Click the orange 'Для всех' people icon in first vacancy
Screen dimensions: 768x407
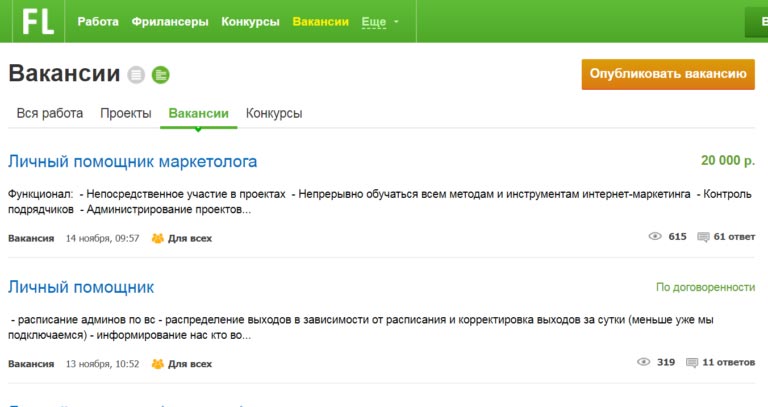(157, 238)
